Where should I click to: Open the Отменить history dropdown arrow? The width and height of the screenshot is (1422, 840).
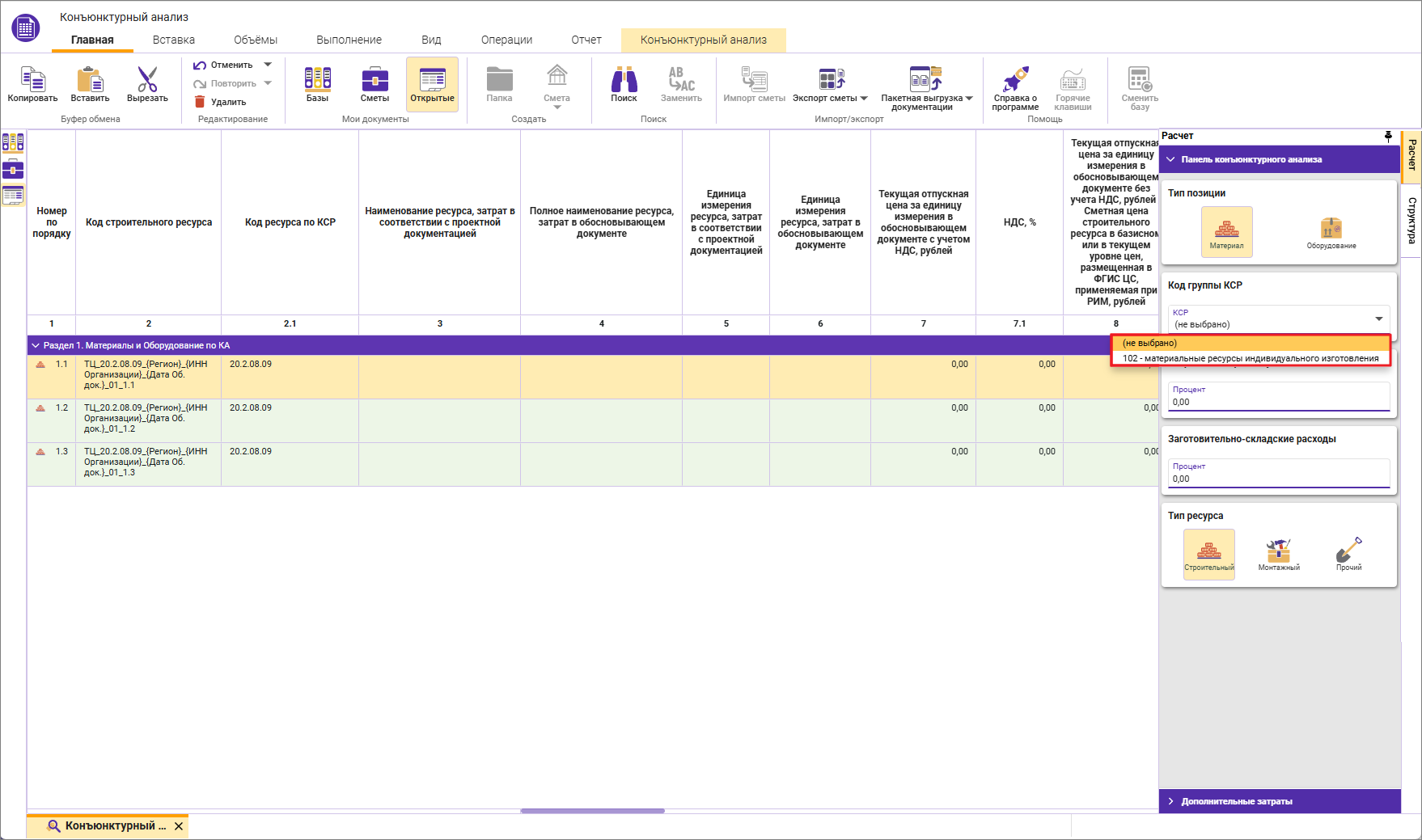268,65
